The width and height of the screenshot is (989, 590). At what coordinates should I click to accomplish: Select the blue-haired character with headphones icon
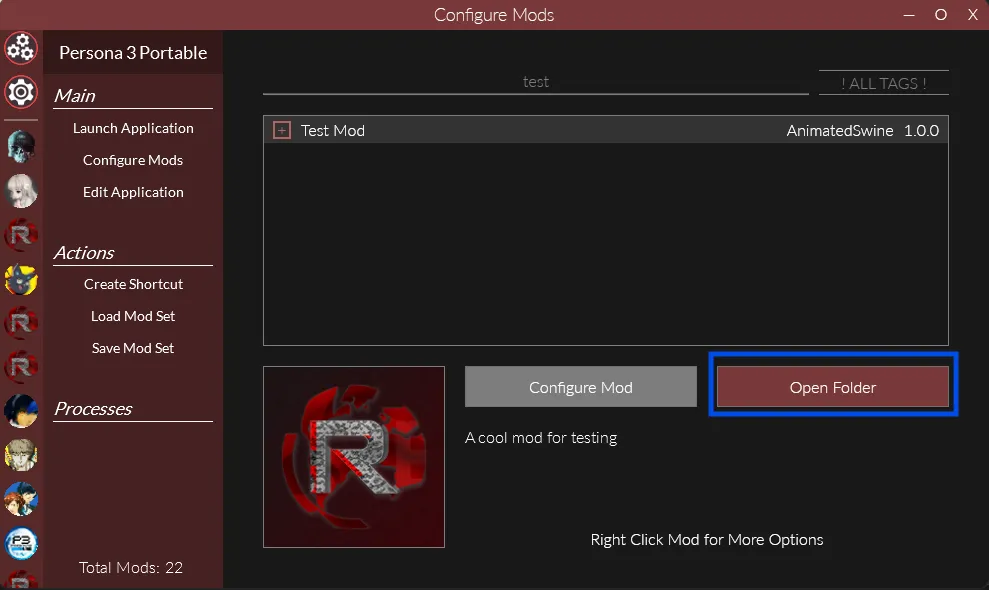click(x=21, y=411)
